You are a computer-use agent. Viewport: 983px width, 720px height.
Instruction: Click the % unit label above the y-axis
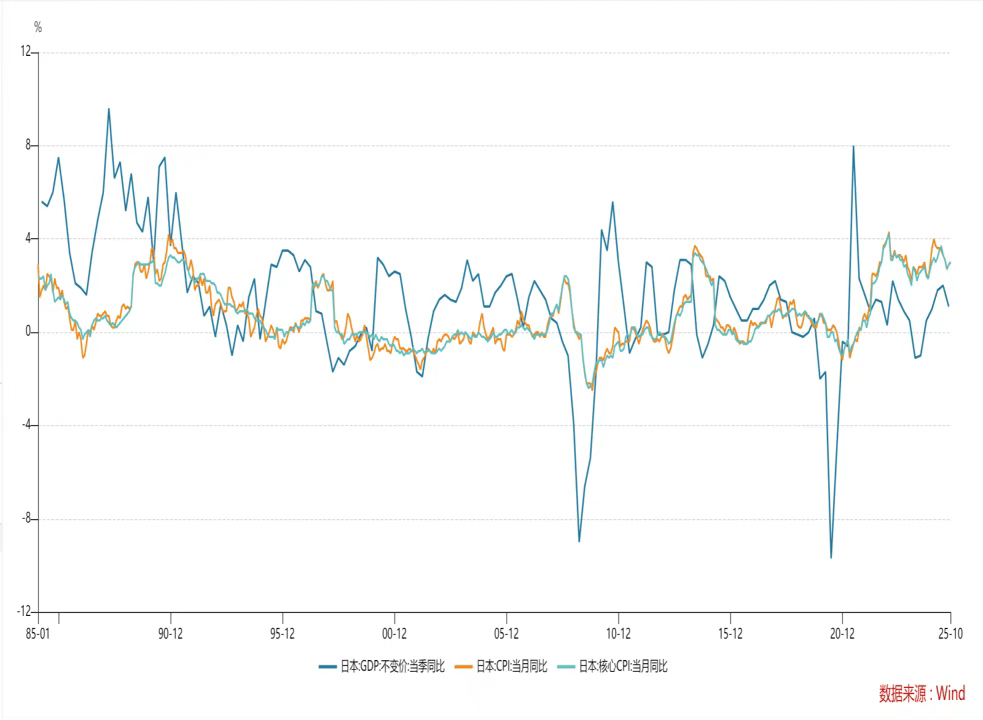point(38,27)
